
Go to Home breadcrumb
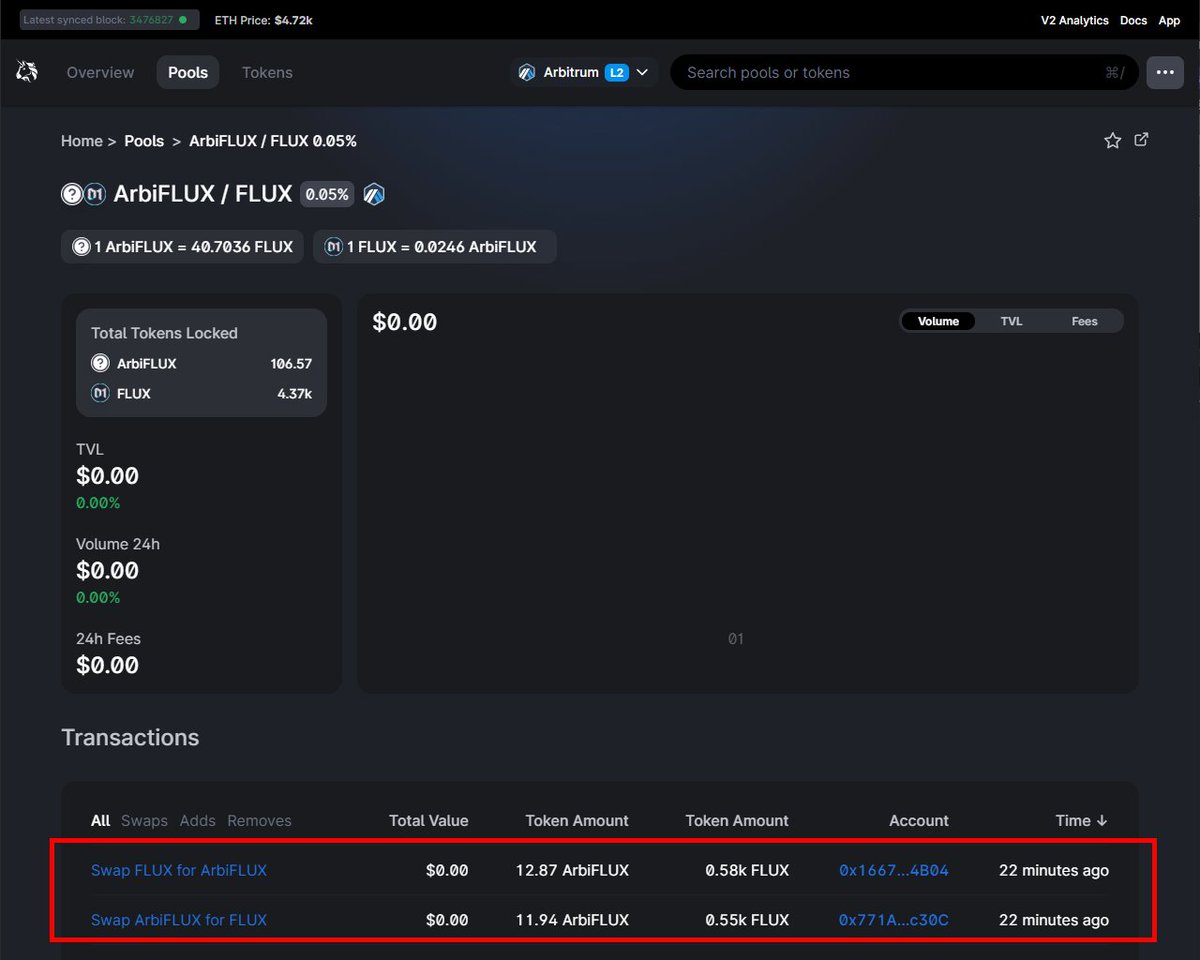[82, 141]
